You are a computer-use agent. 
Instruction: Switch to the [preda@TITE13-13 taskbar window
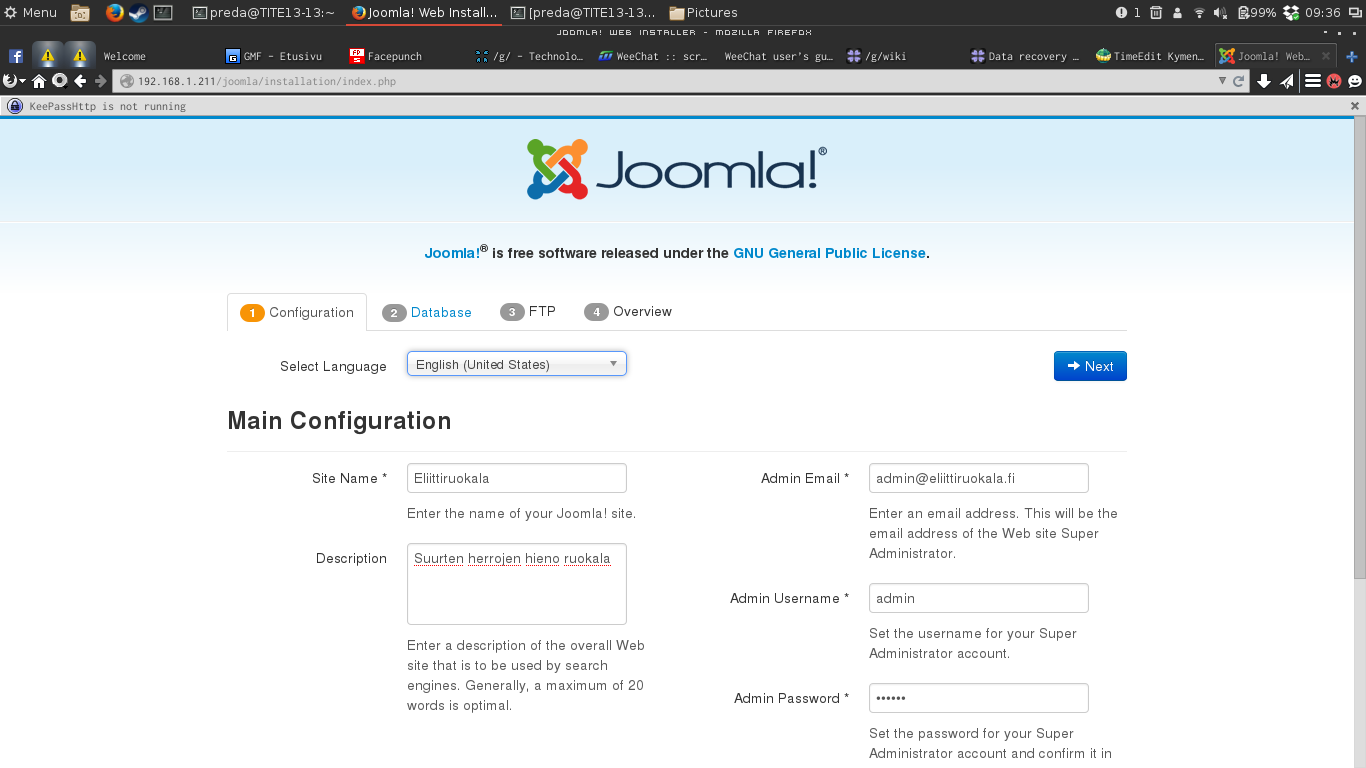[x=583, y=13]
